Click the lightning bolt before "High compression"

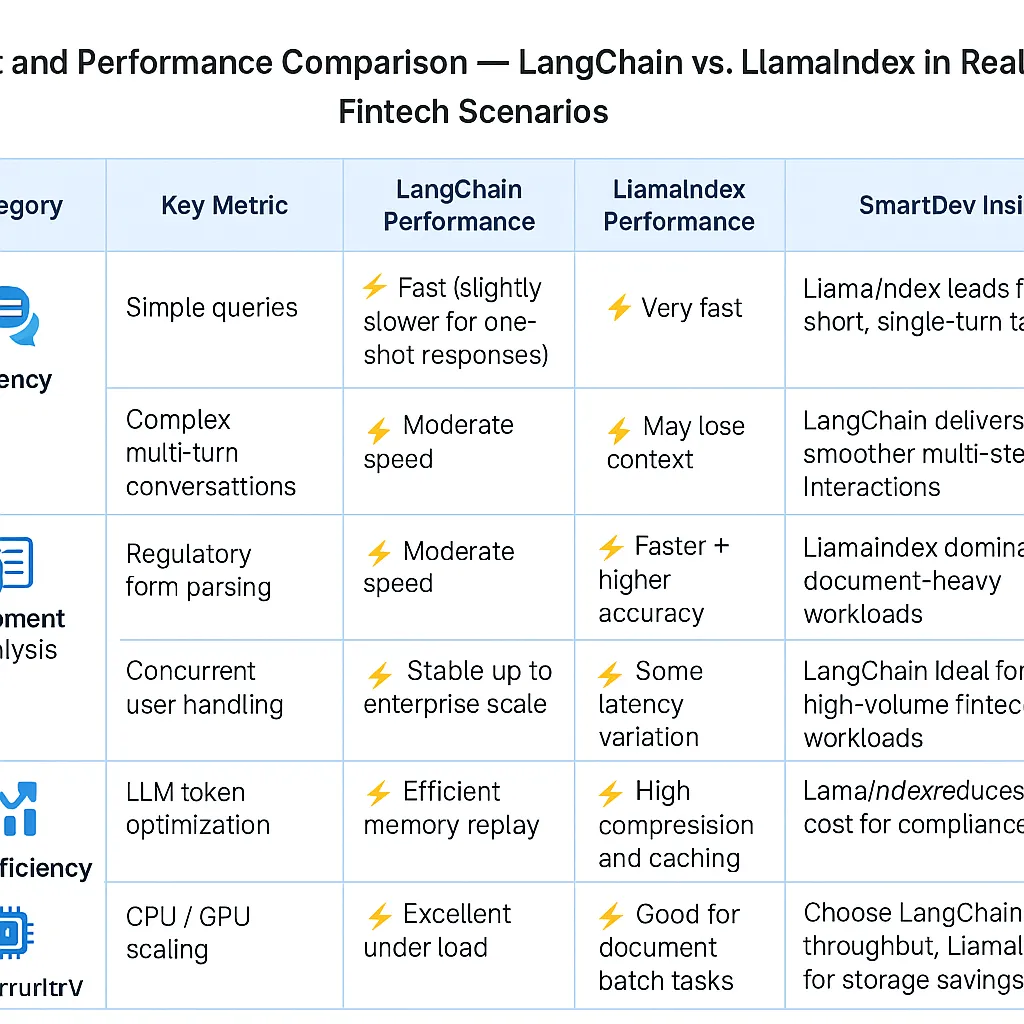point(611,795)
